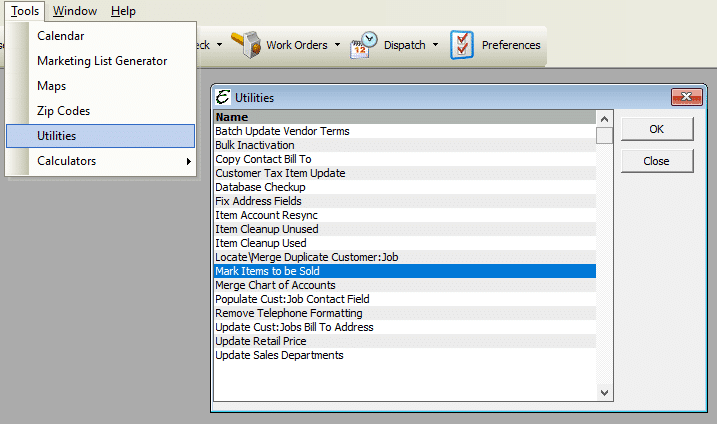Image resolution: width=717 pixels, height=424 pixels.
Task: Click the list scrollbar up arrow
Action: (605, 119)
